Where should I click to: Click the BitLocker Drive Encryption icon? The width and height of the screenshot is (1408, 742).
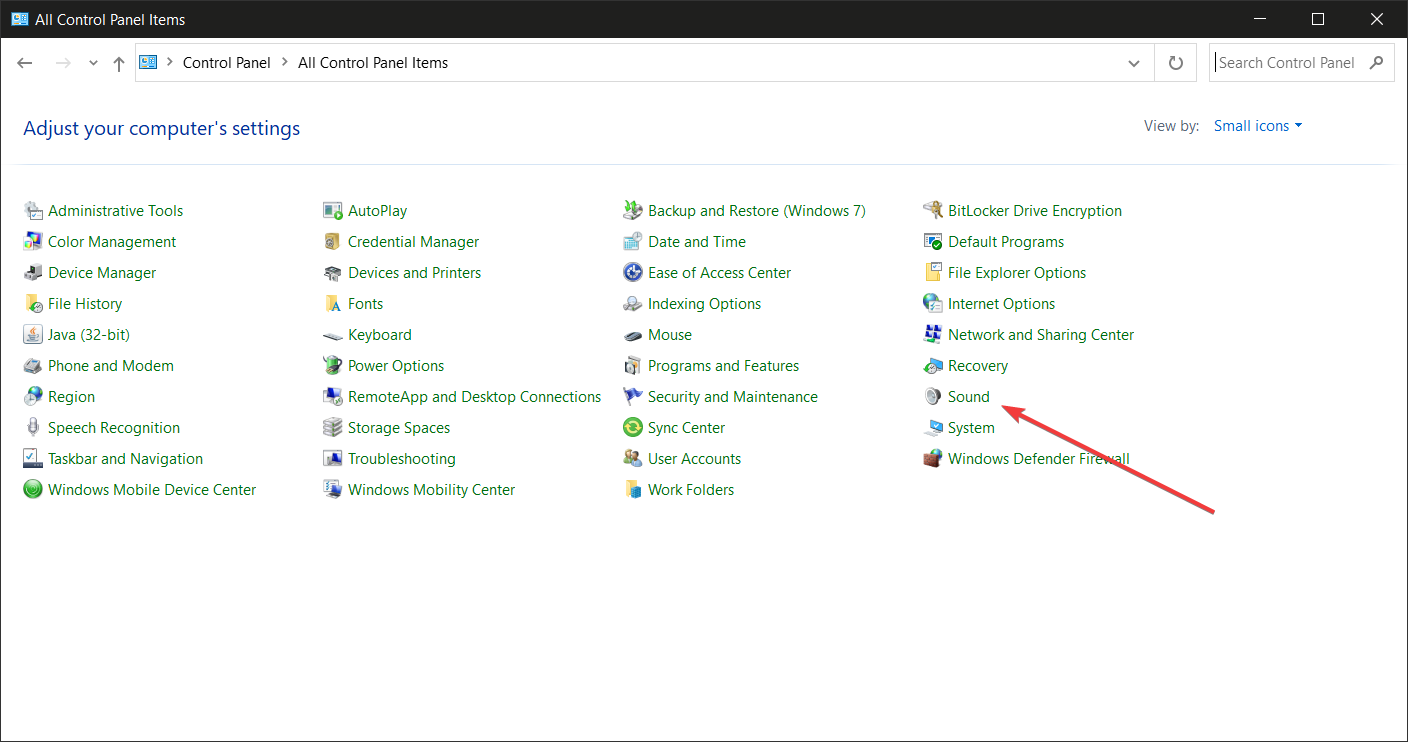933,211
